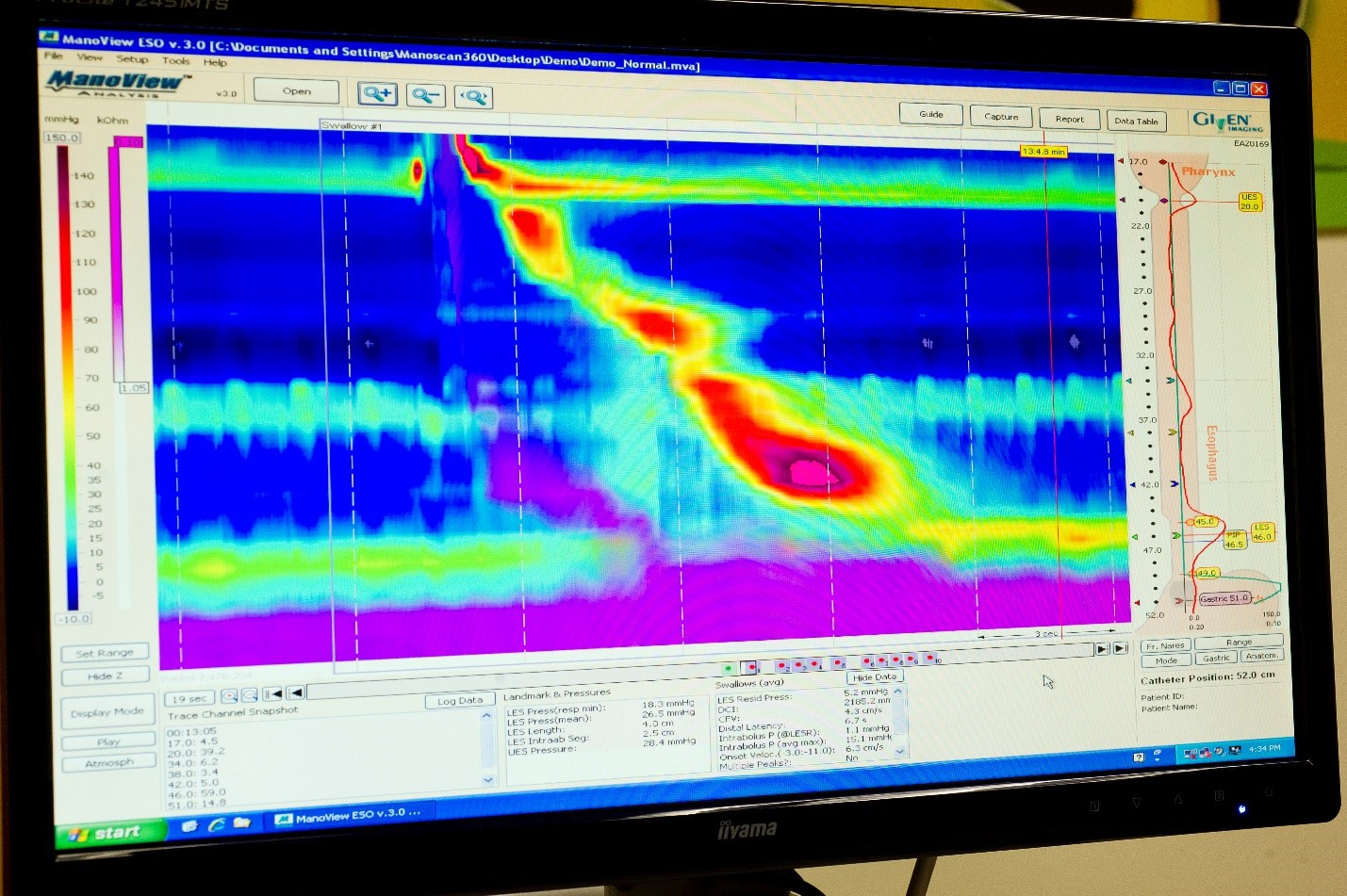Click the Capture button
1347x896 pixels.
1001,117
